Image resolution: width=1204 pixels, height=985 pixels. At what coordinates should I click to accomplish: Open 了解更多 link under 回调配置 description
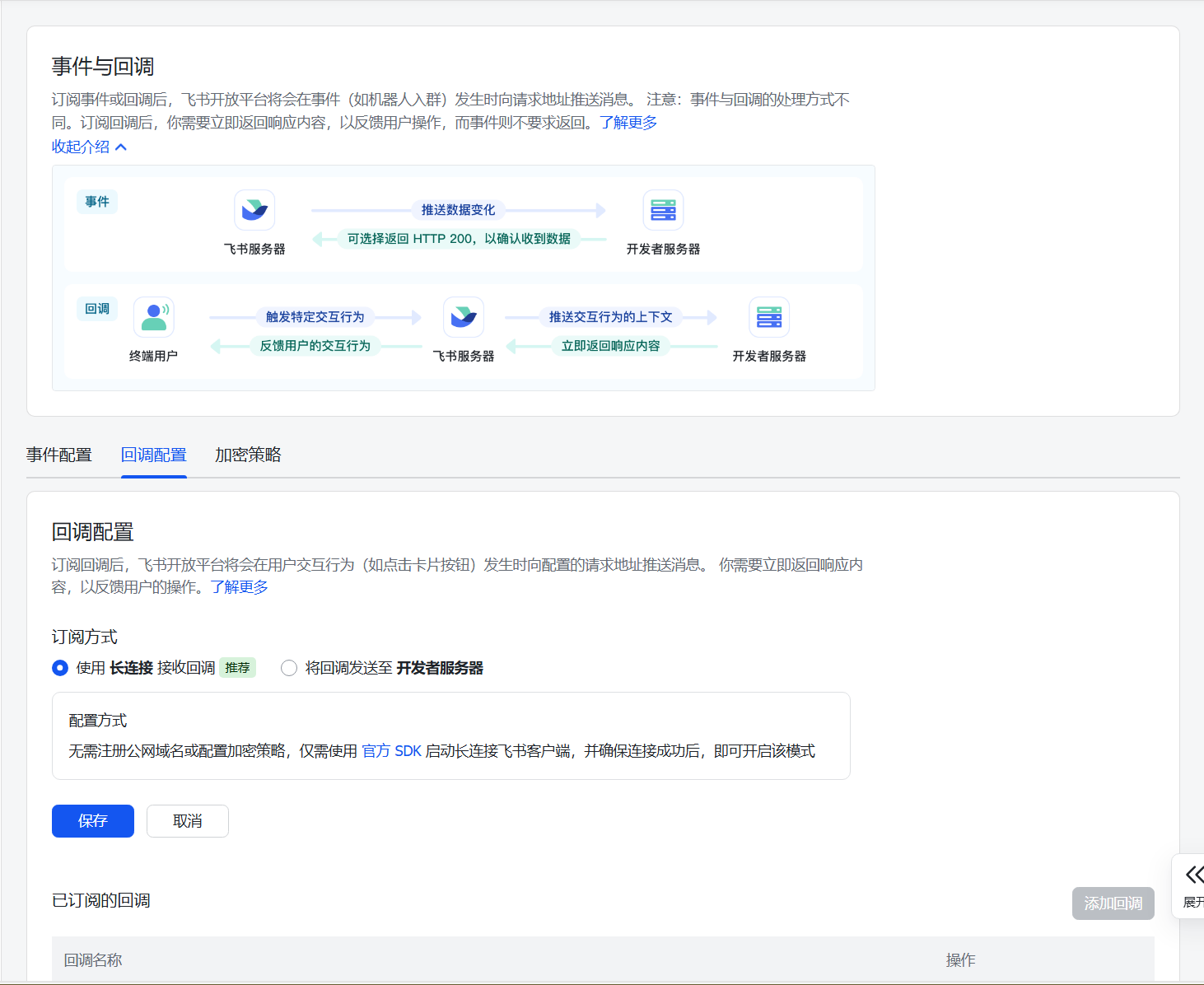click(x=239, y=587)
